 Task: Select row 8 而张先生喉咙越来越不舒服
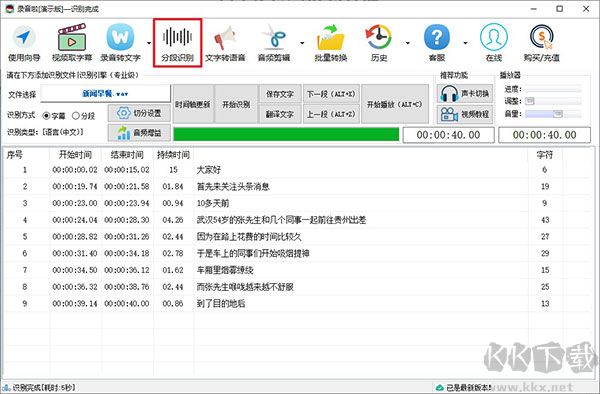pyautogui.click(x=245, y=287)
